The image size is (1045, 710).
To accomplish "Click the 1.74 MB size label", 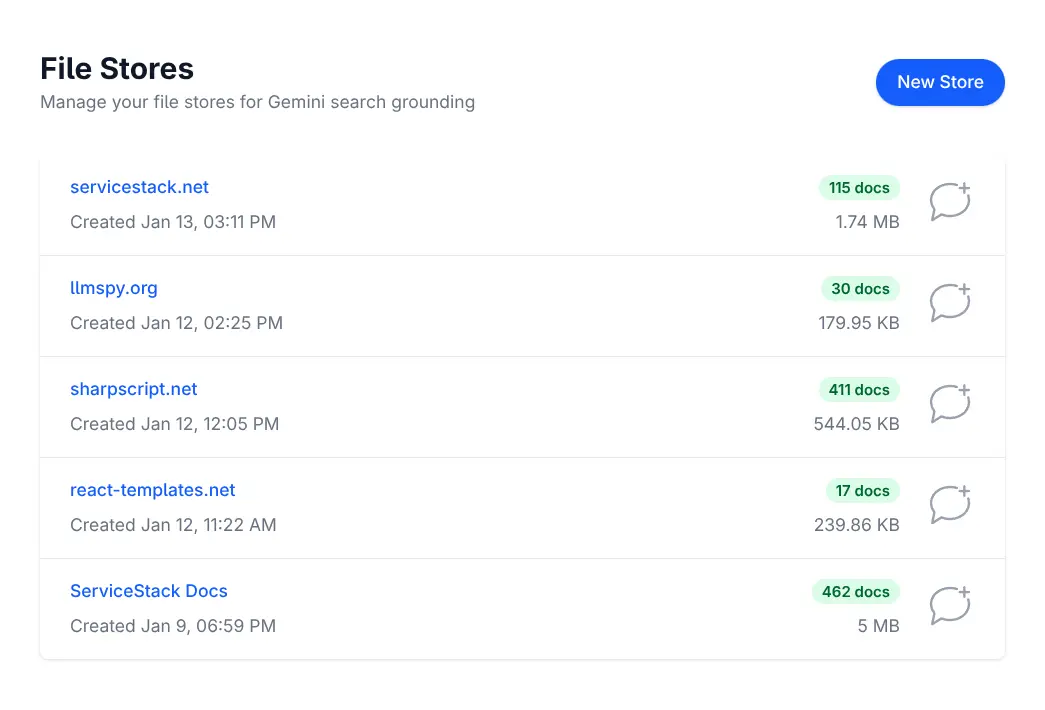I will click(x=867, y=222).
